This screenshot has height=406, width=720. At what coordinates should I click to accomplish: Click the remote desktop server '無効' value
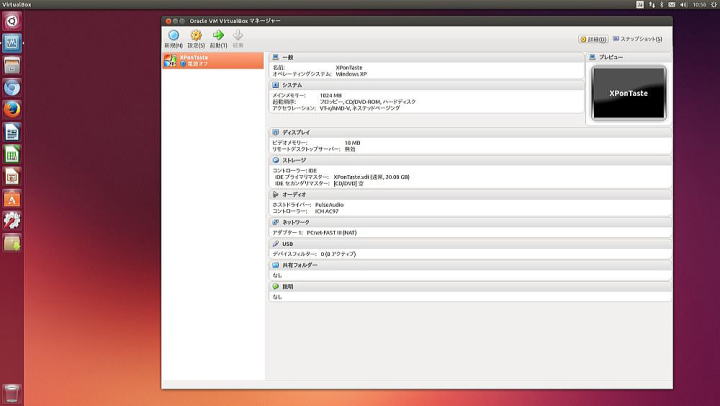(350, 149)
